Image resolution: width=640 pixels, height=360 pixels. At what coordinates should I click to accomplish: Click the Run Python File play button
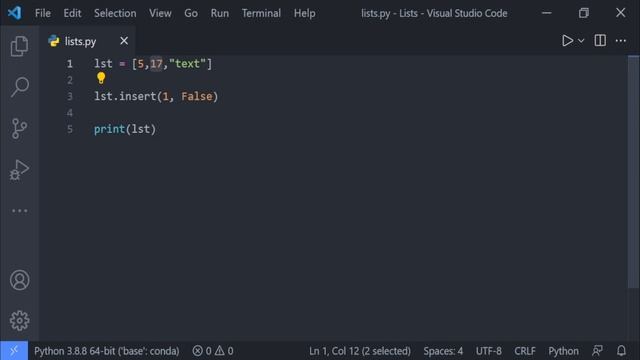[x=567, y=40]
